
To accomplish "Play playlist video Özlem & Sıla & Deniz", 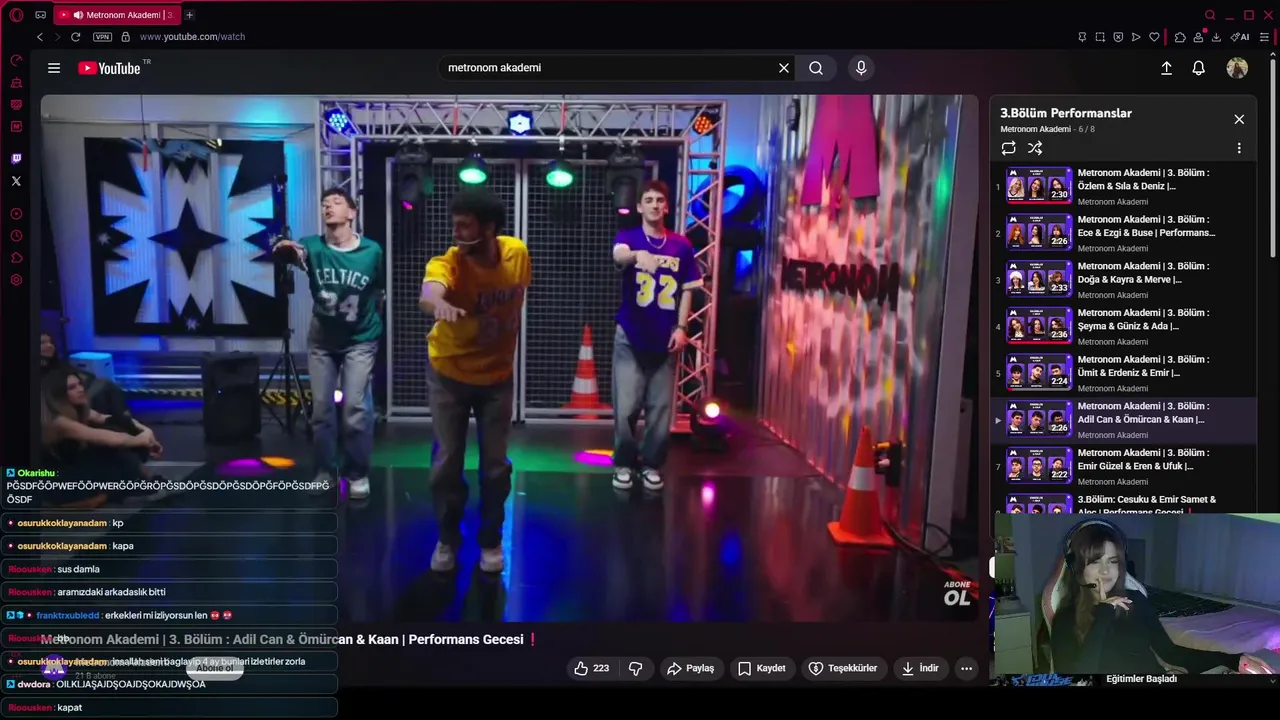I will click(x=1123, y=187).
